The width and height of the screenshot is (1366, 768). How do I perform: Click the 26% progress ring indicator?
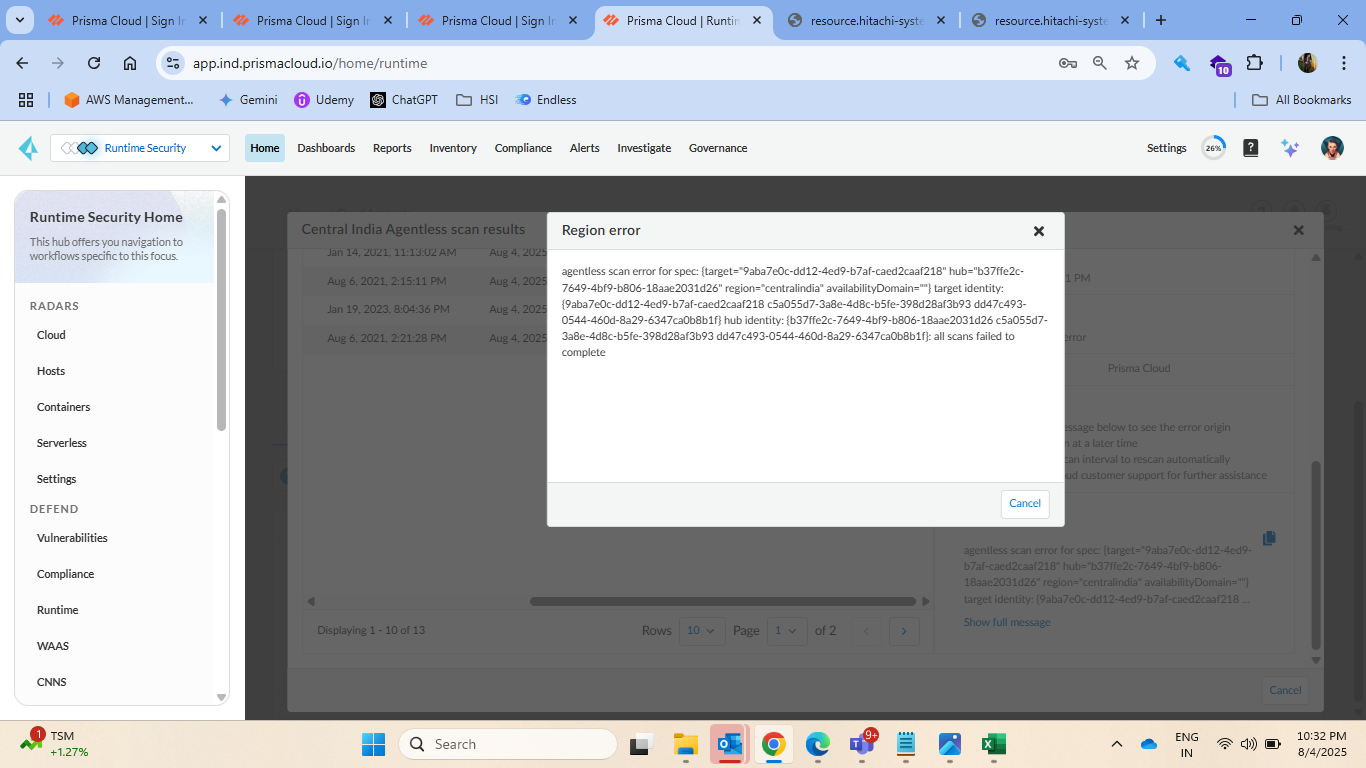click(x=1213, y=148)
